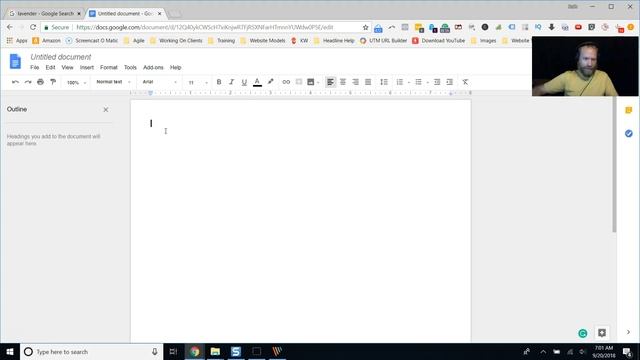
Task: Open the font size dropdown
Action: (x=198, y=82)
